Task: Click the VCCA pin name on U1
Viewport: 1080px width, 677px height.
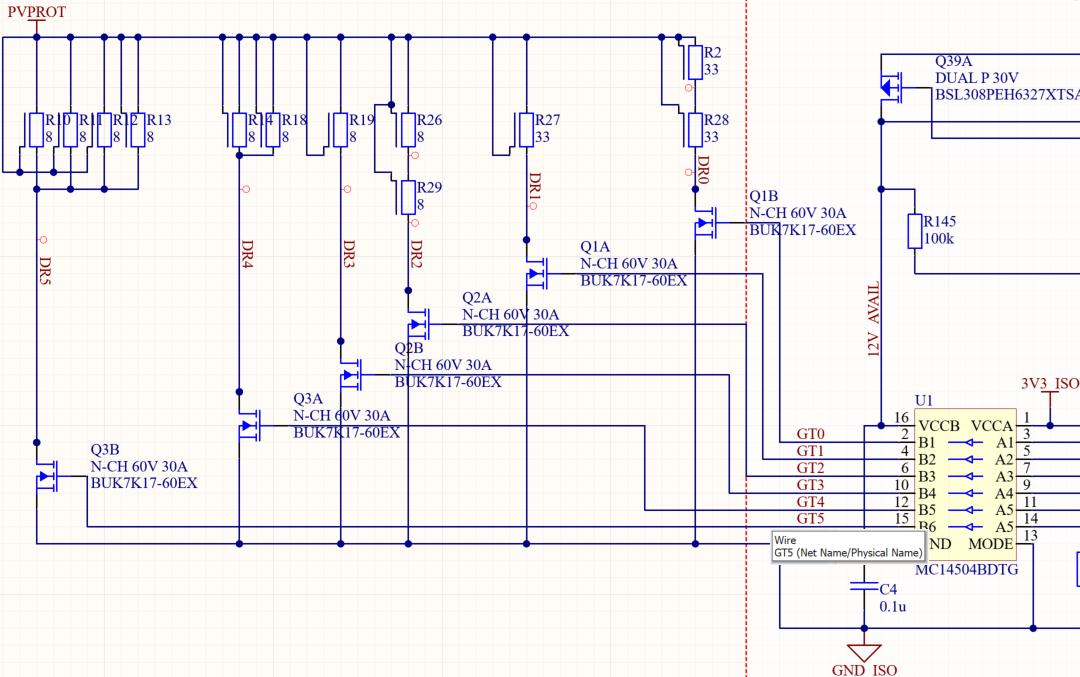Action: [x=992, y=426]
